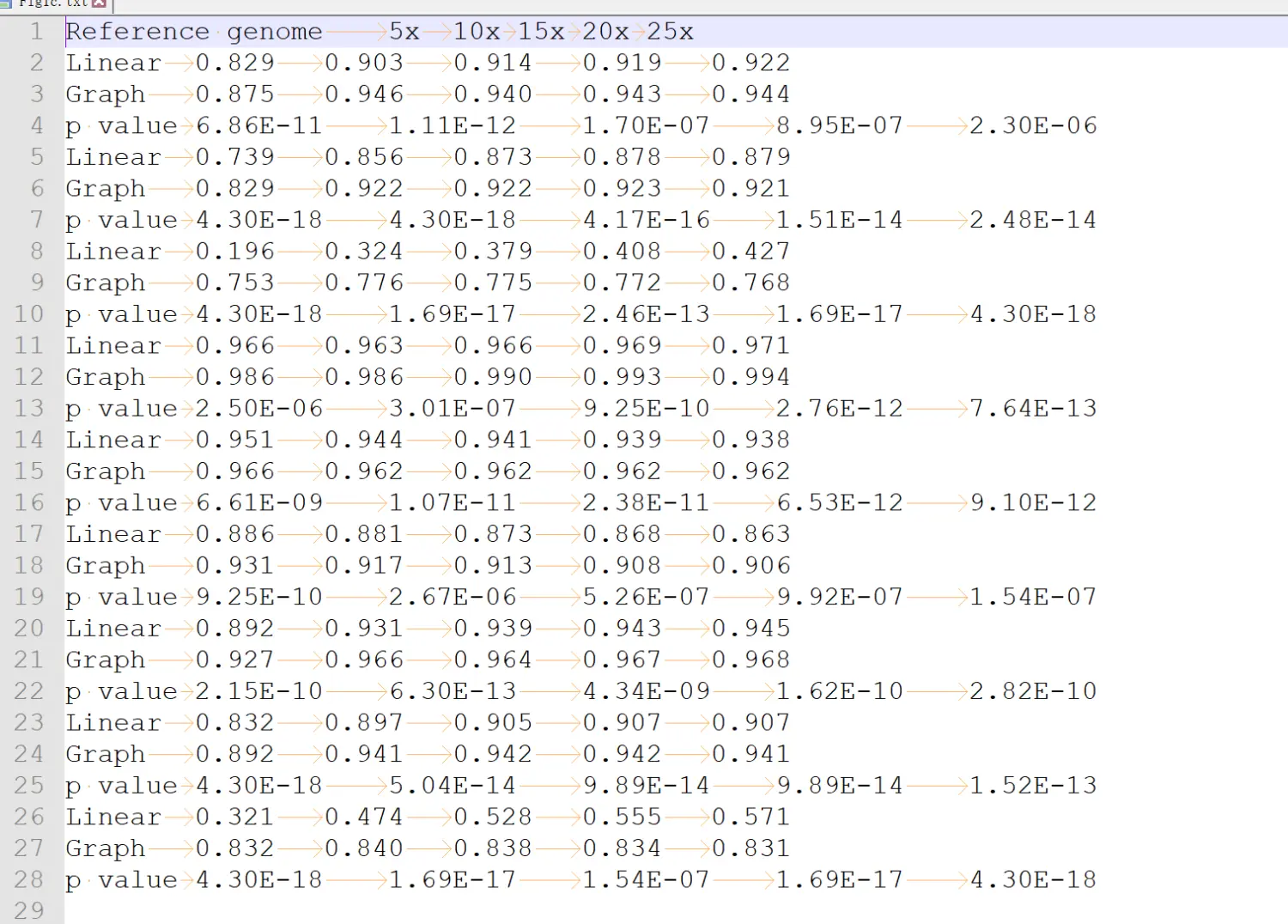Image resolution: width=1288 pixels, height=924 pixels.
Task: Click line number 19 in the margin
Action: [29, 597]
